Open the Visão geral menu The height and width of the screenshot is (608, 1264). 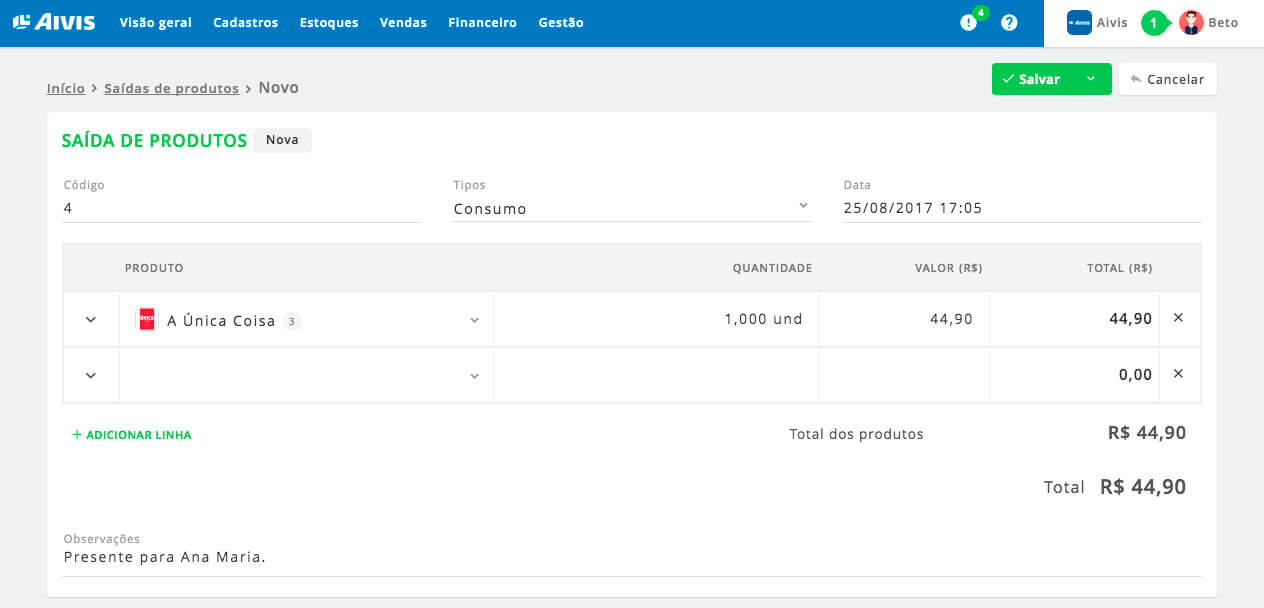(155, 22)
